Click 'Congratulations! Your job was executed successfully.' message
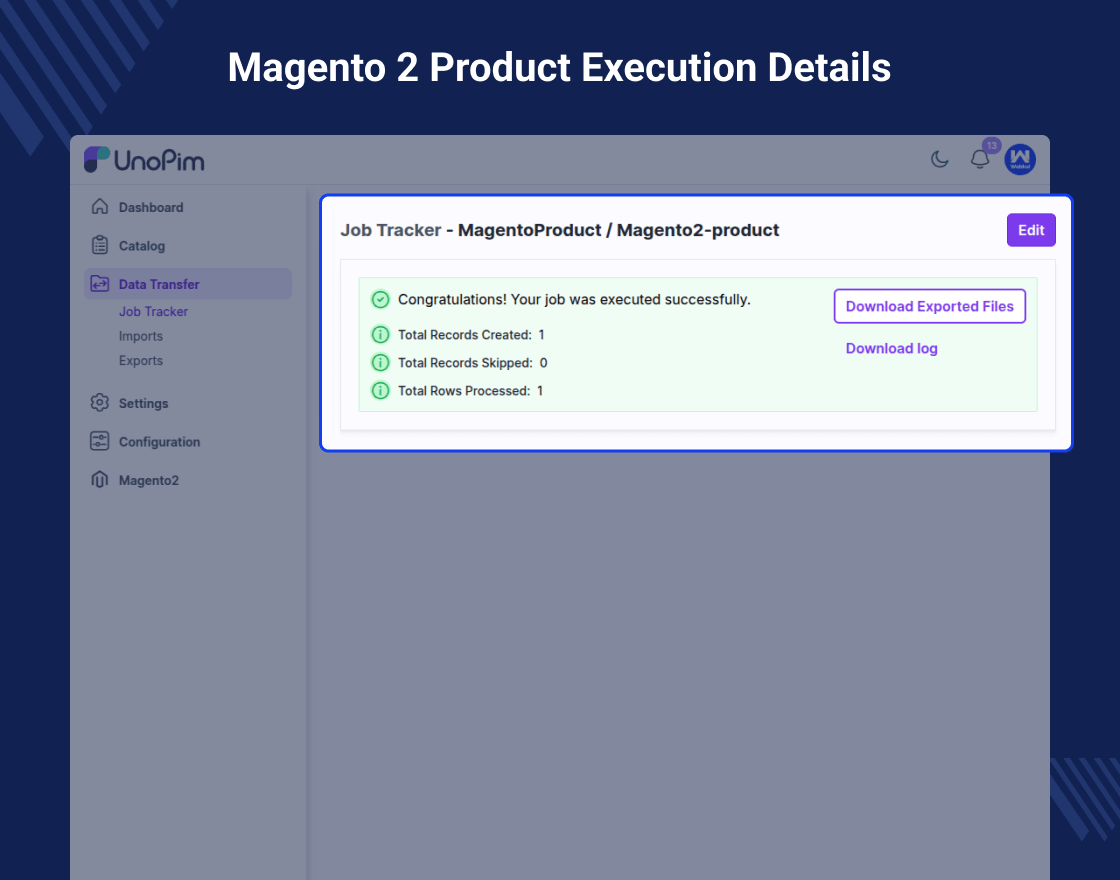The width and height of the screenshot is (1120, 880). [574, 299]
